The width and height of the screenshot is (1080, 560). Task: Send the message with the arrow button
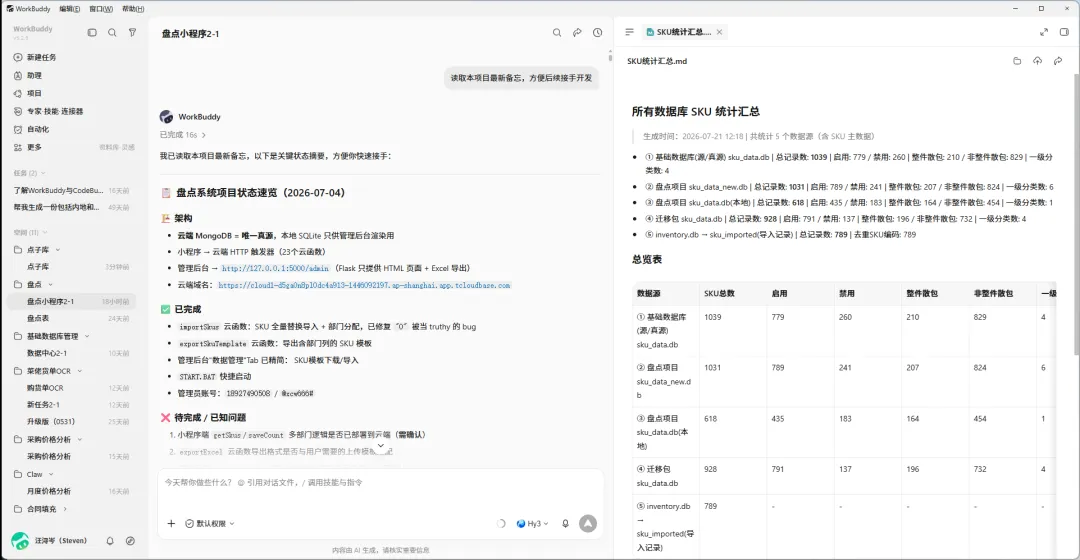point(588,523)
